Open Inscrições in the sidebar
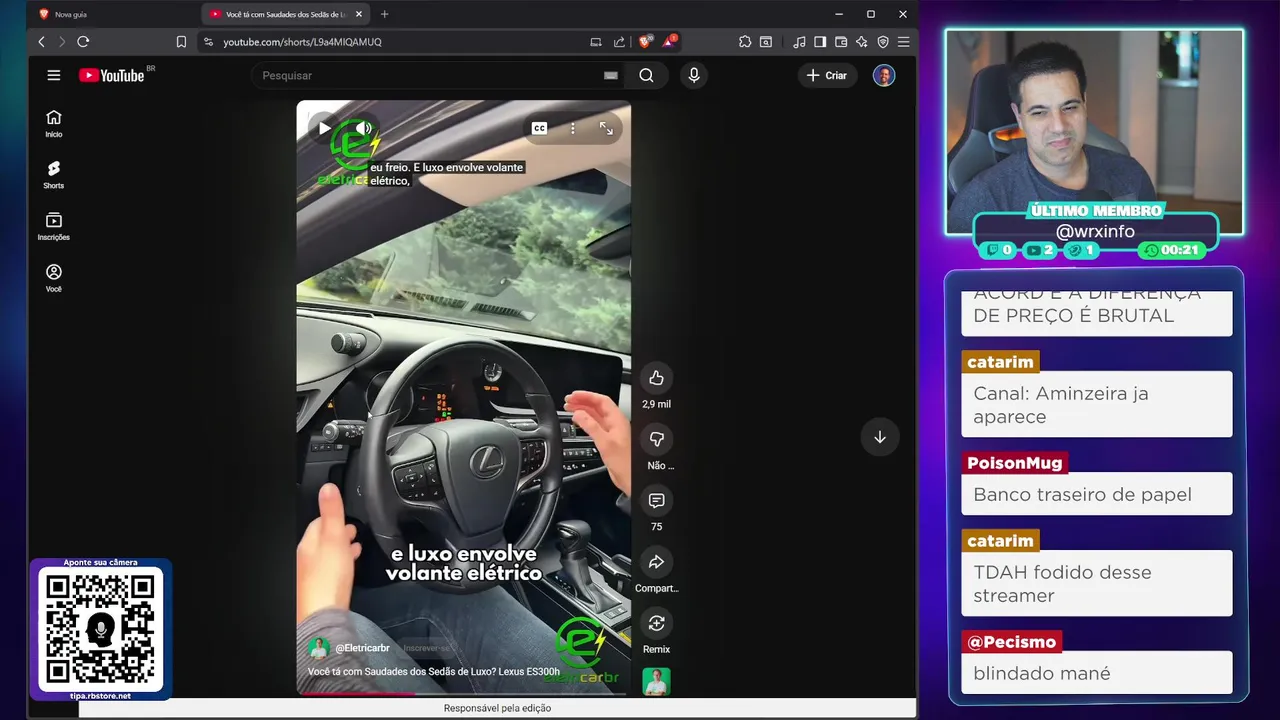This screenshot has height=720, width=1280. 54,227
